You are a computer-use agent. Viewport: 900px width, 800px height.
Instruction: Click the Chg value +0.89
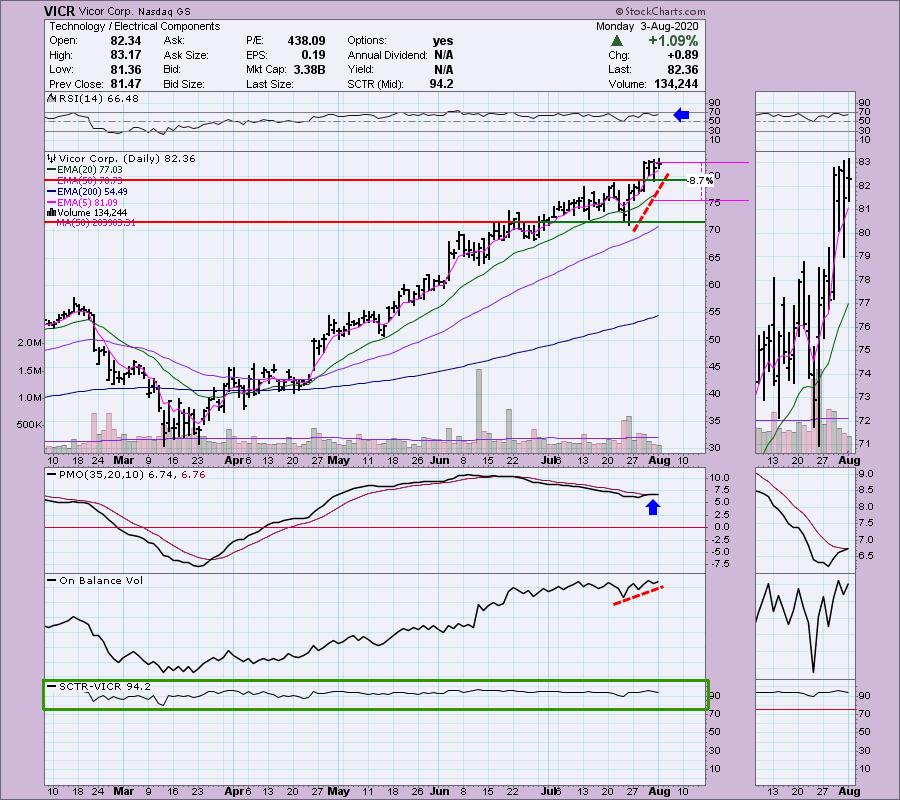click(x=682, y=55)
